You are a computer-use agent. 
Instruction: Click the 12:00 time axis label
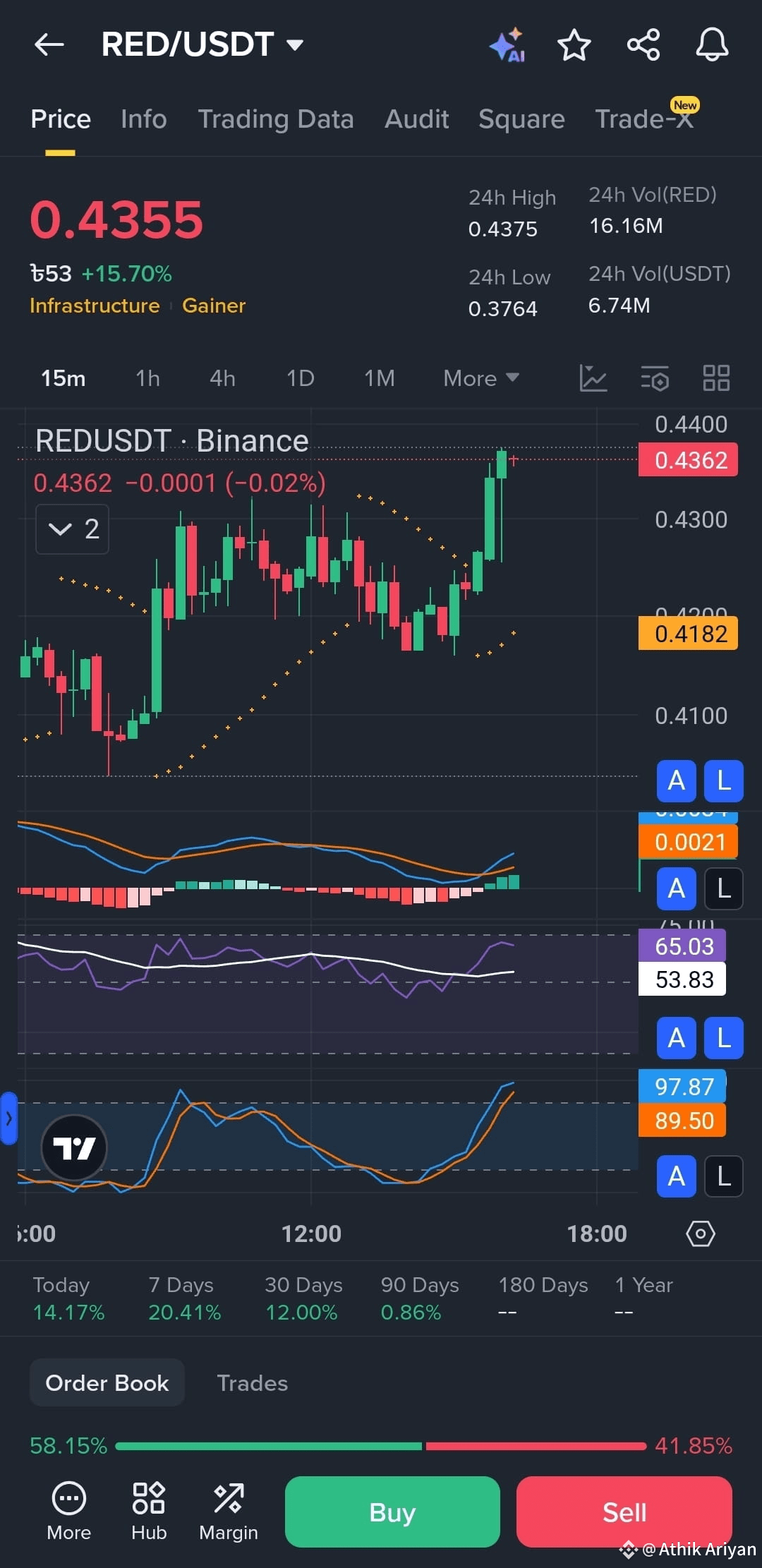311,1234
